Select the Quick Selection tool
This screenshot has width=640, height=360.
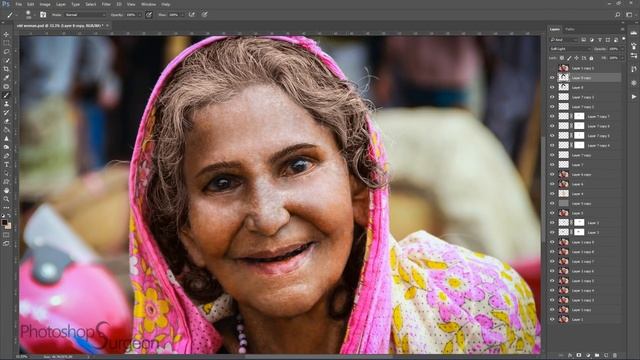click(x=6, y=60)
